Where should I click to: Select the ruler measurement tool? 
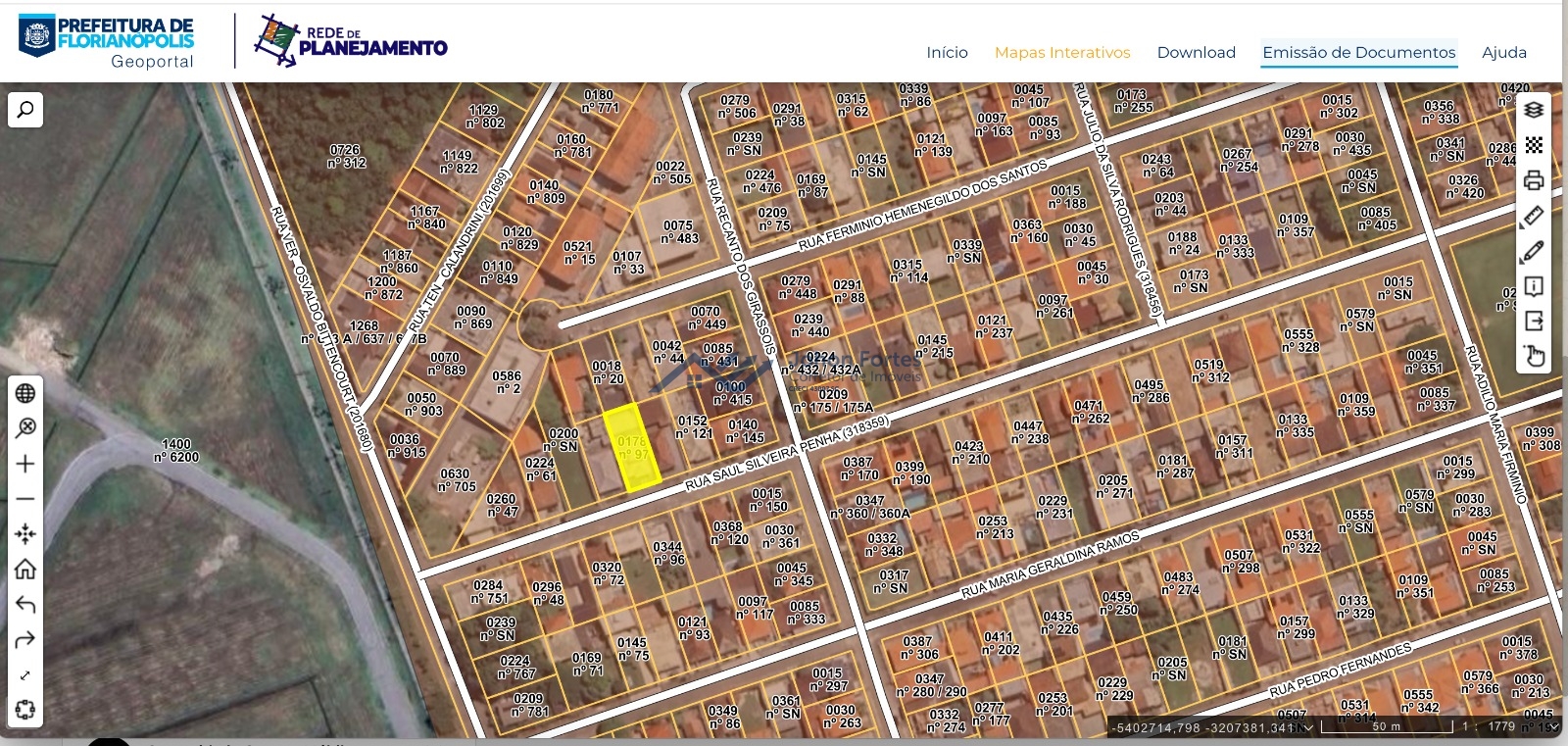pos(1533,216)
